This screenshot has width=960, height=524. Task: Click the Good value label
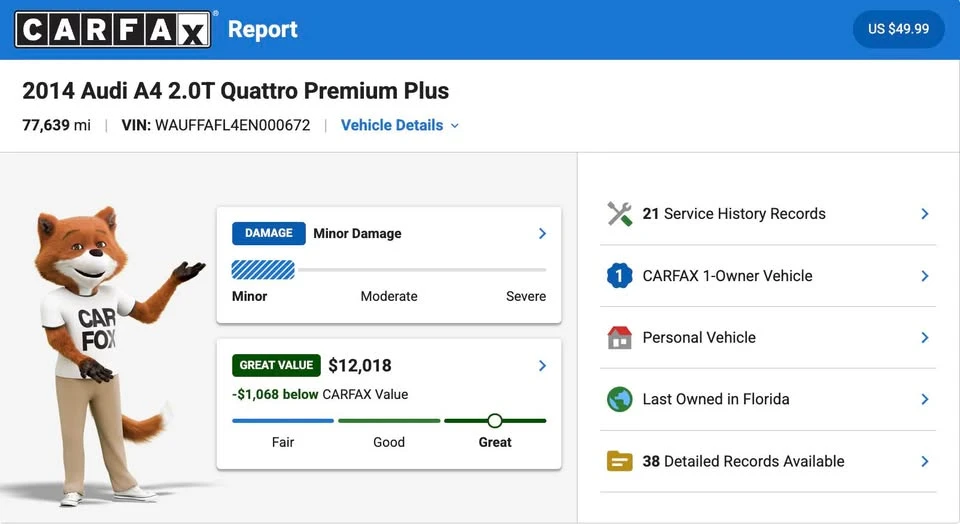[389, 442]
